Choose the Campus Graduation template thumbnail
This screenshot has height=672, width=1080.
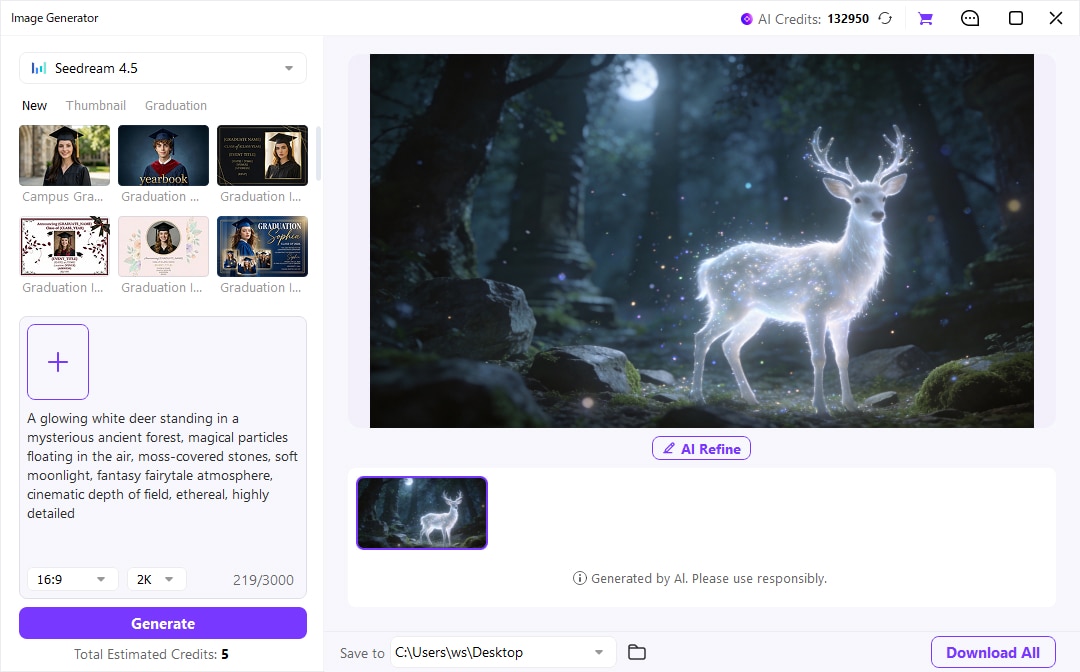pyautogui.click(x=64, y=156)
